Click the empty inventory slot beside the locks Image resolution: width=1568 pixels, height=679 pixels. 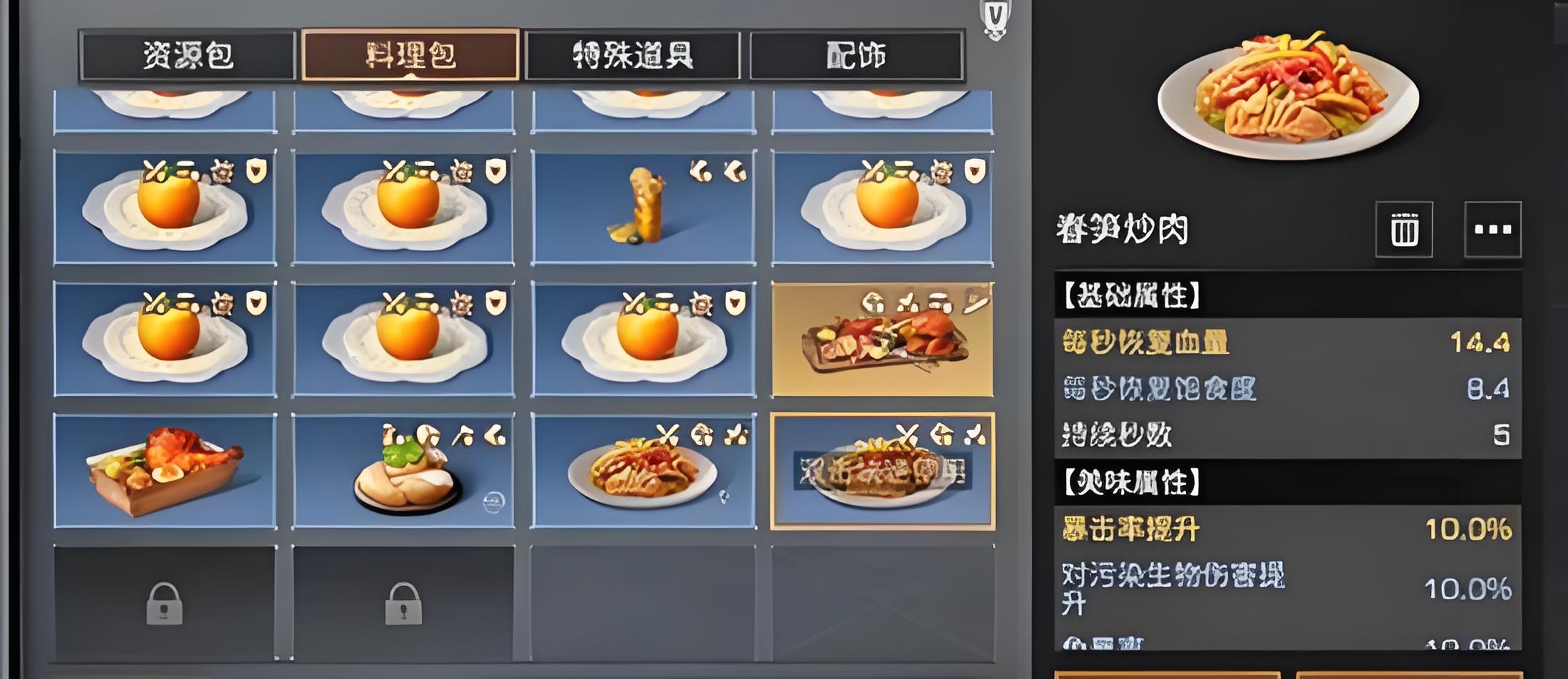(643, 603)
